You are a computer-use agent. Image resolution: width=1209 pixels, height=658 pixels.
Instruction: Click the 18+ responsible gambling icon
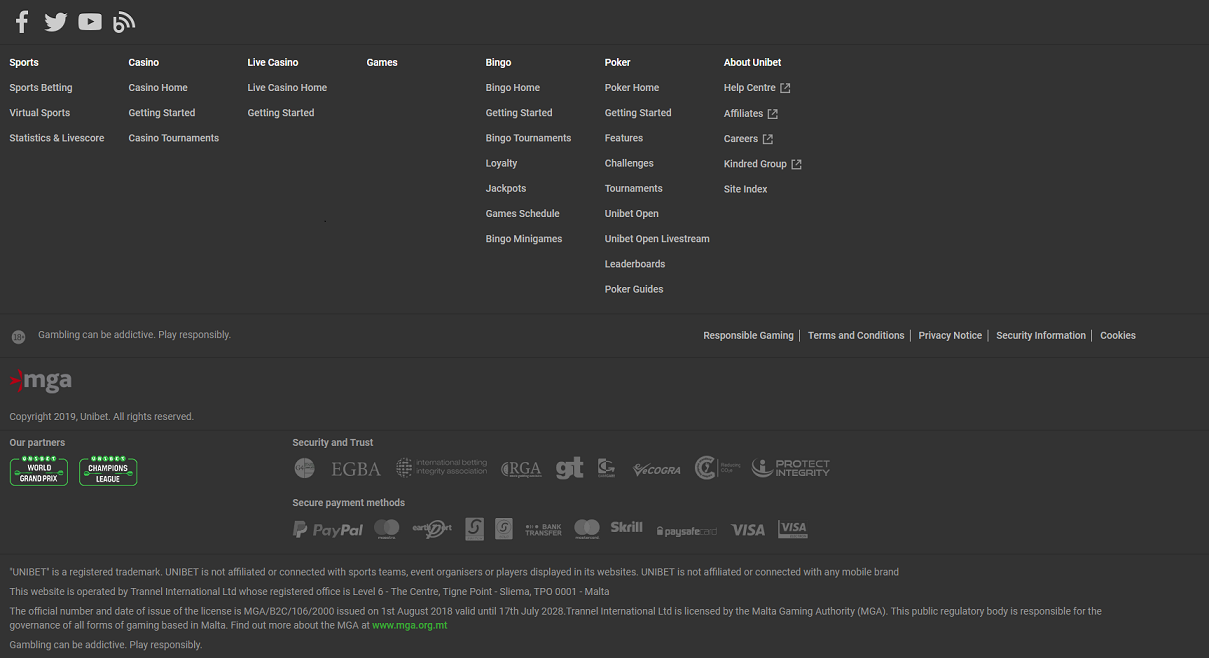pos(18,337)
